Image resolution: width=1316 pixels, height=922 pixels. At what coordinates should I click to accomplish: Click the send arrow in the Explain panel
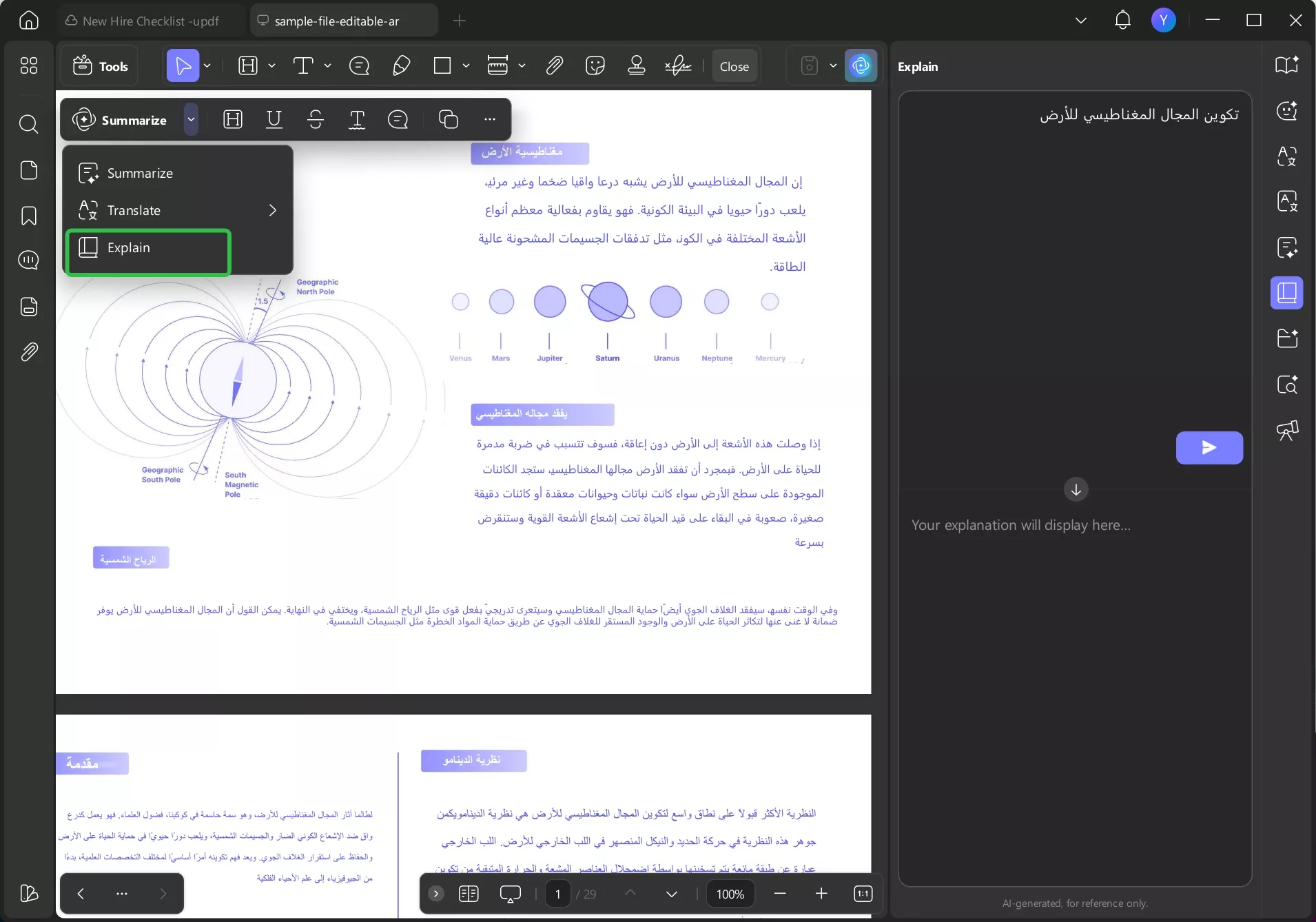coord(1208,448)
